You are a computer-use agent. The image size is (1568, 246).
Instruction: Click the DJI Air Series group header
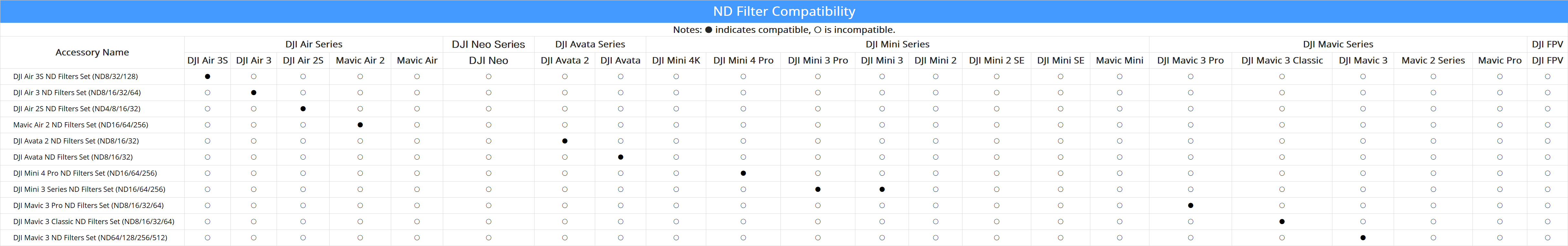313,44
